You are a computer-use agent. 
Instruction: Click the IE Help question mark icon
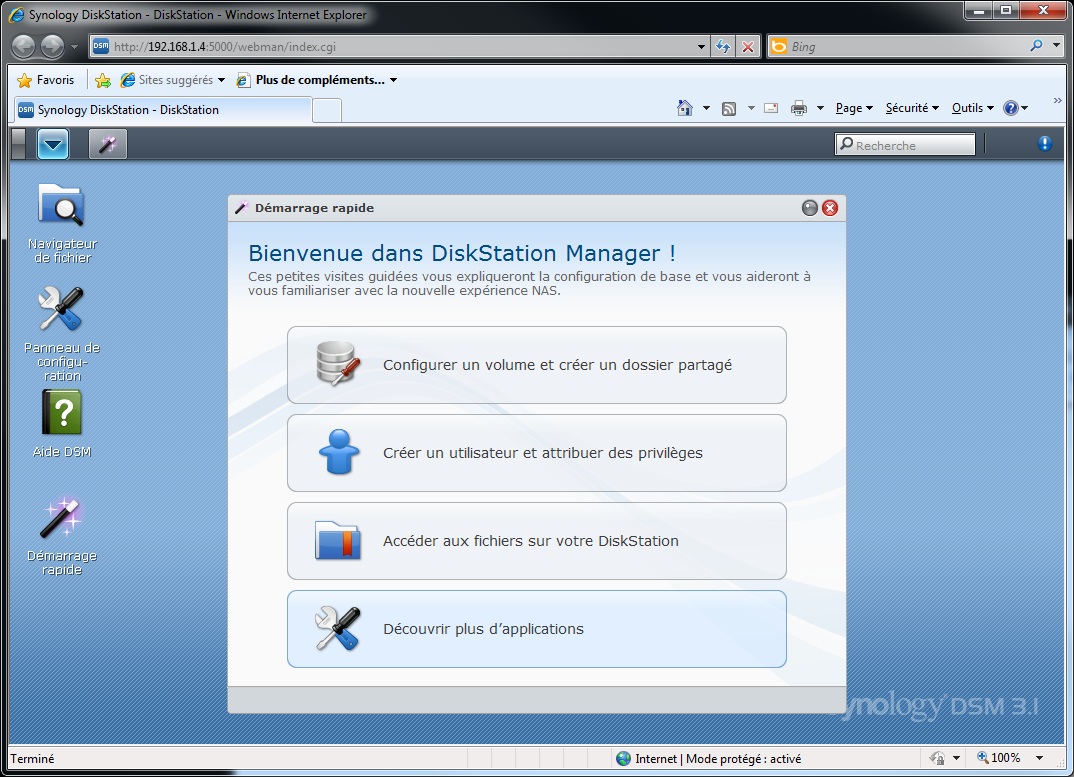[x=1010, y=108]
